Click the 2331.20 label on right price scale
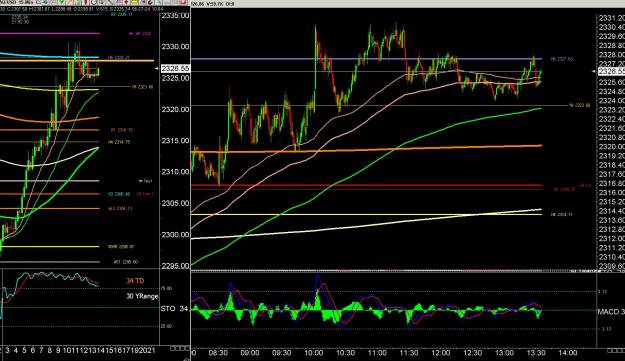Viewport: 625px width, 361px height. (611, 18)
